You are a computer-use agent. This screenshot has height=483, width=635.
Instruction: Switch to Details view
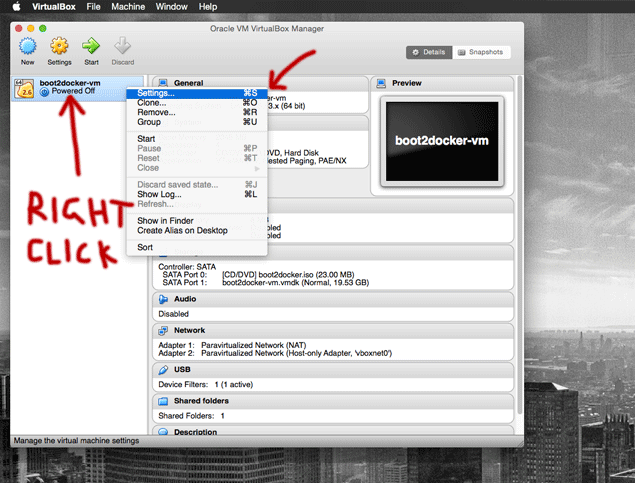(x=429, y=52)
